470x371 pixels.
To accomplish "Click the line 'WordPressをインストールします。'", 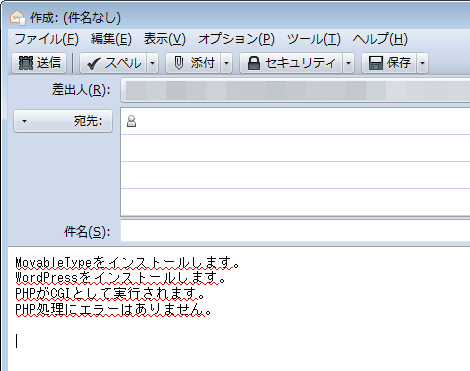I will pyautogui.click(x=120, y=278).
